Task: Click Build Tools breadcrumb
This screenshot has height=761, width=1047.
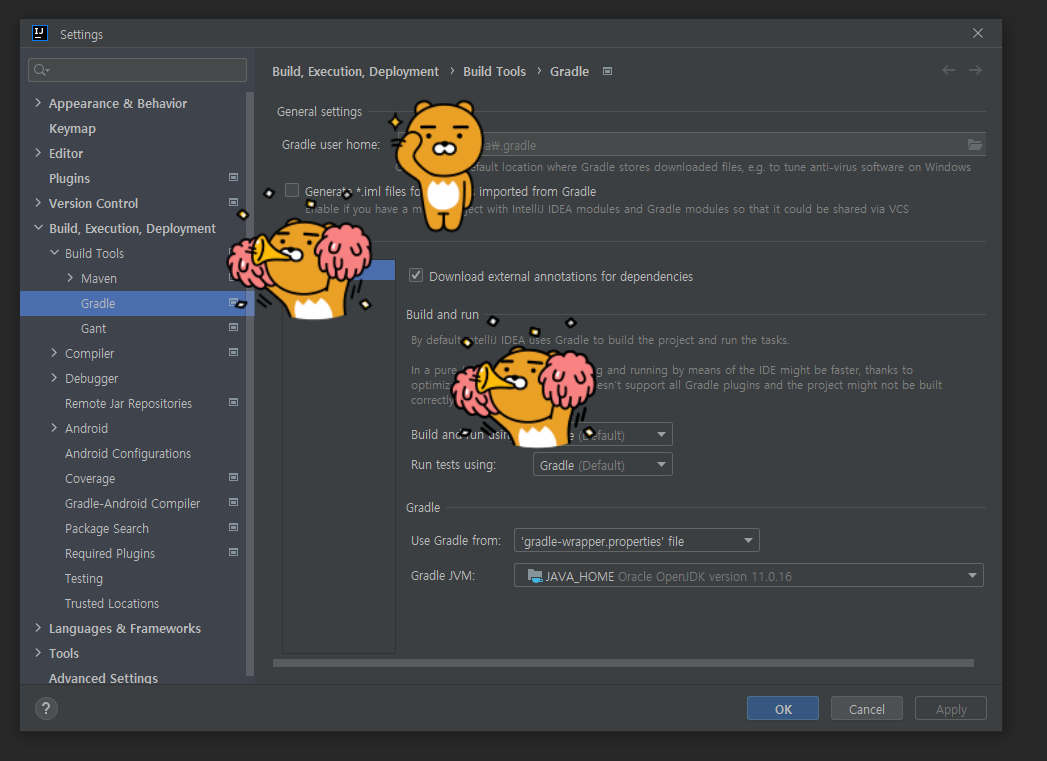Action: tap(494, 71)
